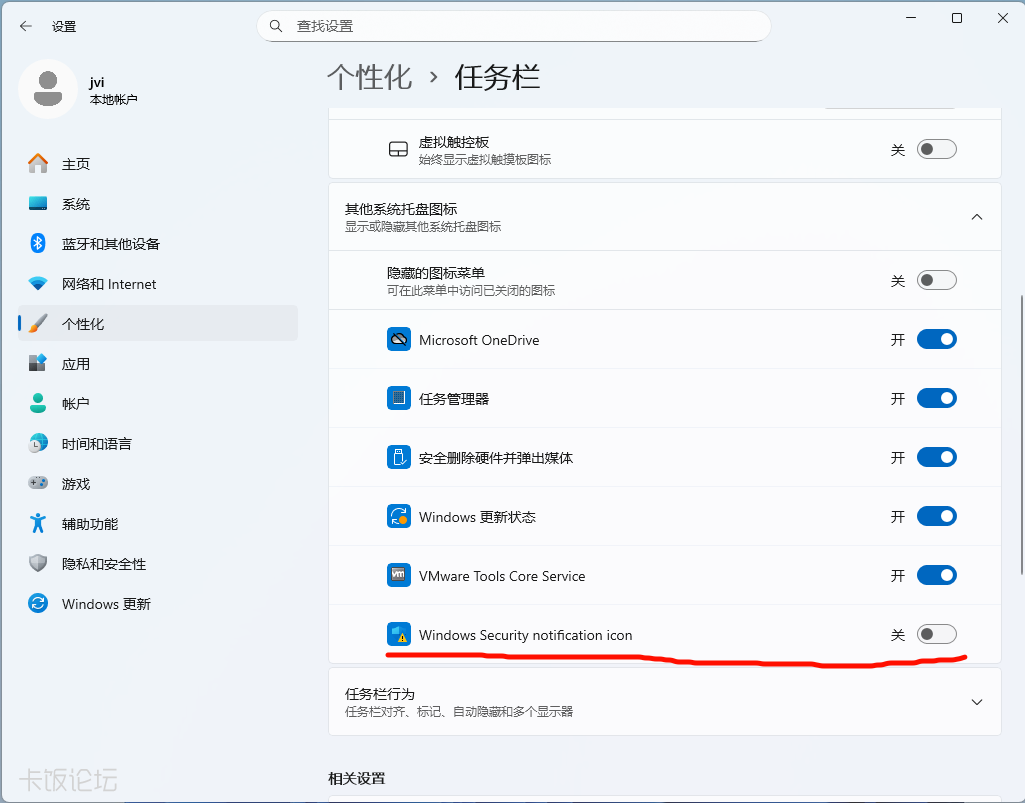Click the 任务管理器 app icon
Screen dimensions: 1025x803
(399, 399)
